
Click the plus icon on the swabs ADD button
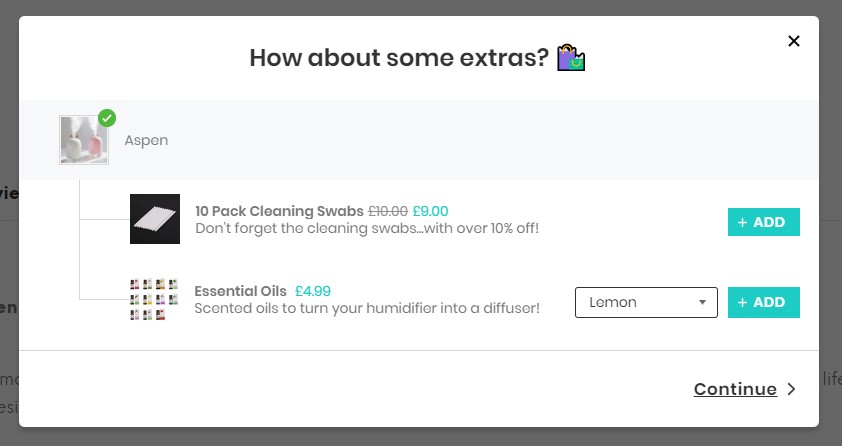point(742,222)
